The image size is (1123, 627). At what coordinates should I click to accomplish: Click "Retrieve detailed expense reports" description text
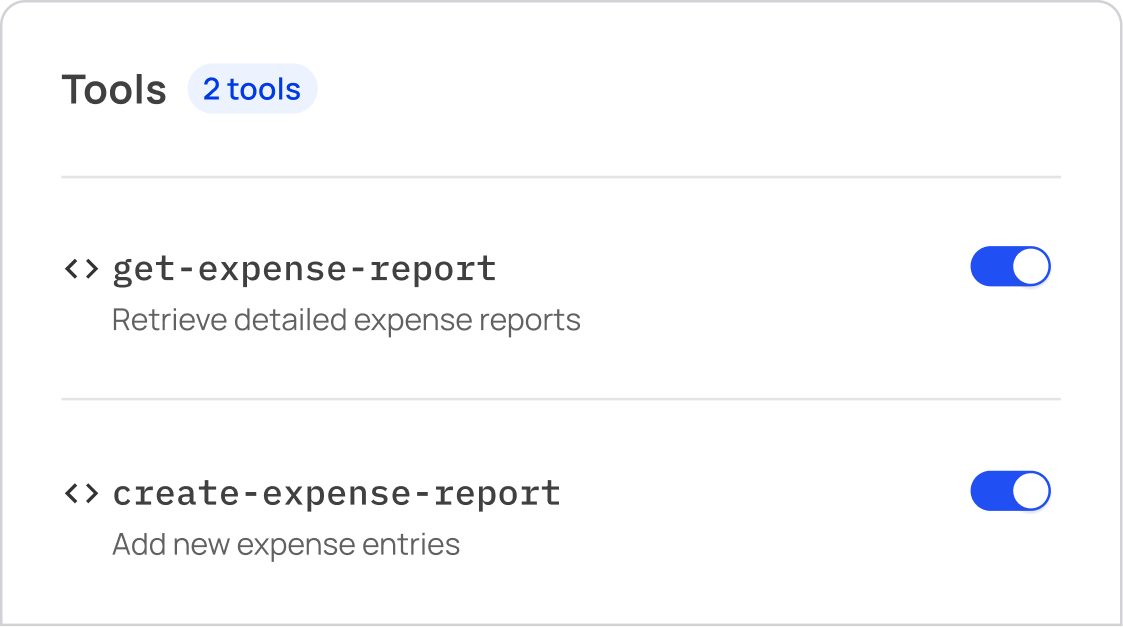[x=346, y=320]
